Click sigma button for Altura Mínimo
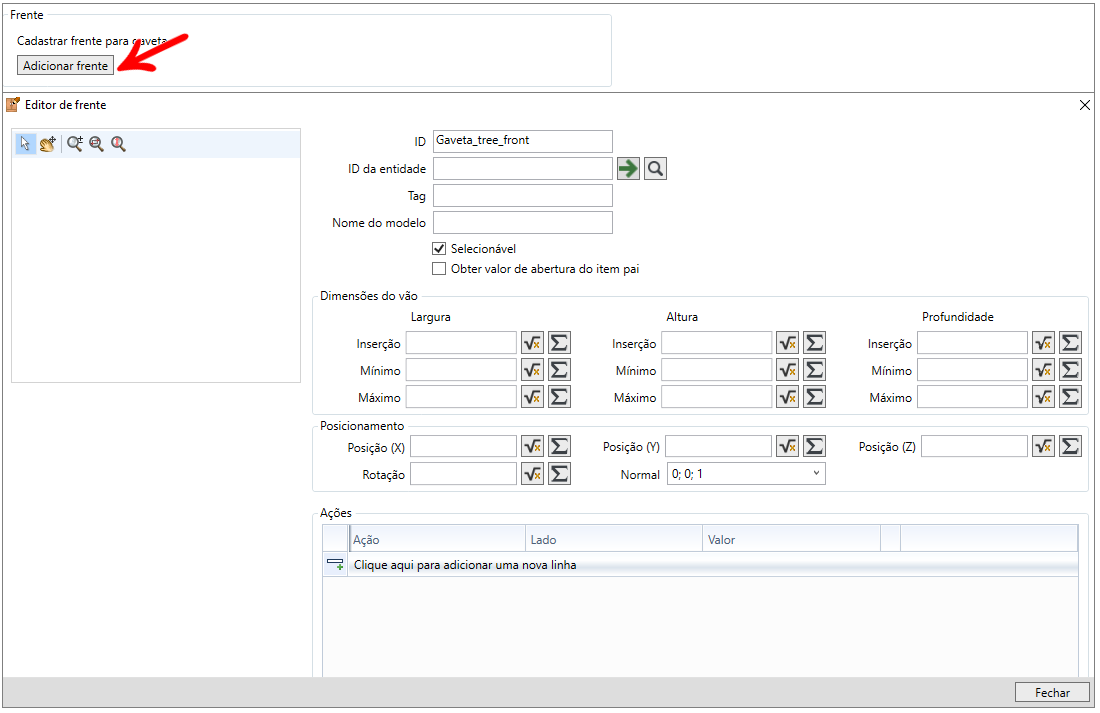This screenshot has width=1100, height=713. [814, 370]
